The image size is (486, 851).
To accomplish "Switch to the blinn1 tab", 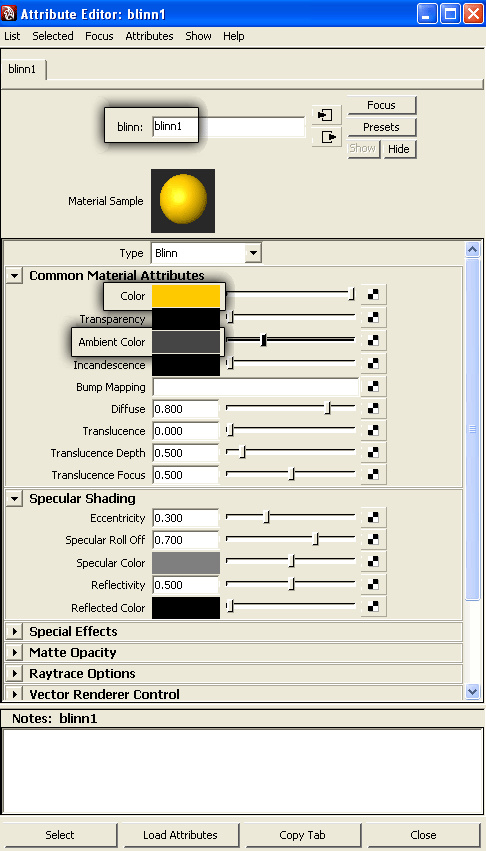I will [23, 70].
